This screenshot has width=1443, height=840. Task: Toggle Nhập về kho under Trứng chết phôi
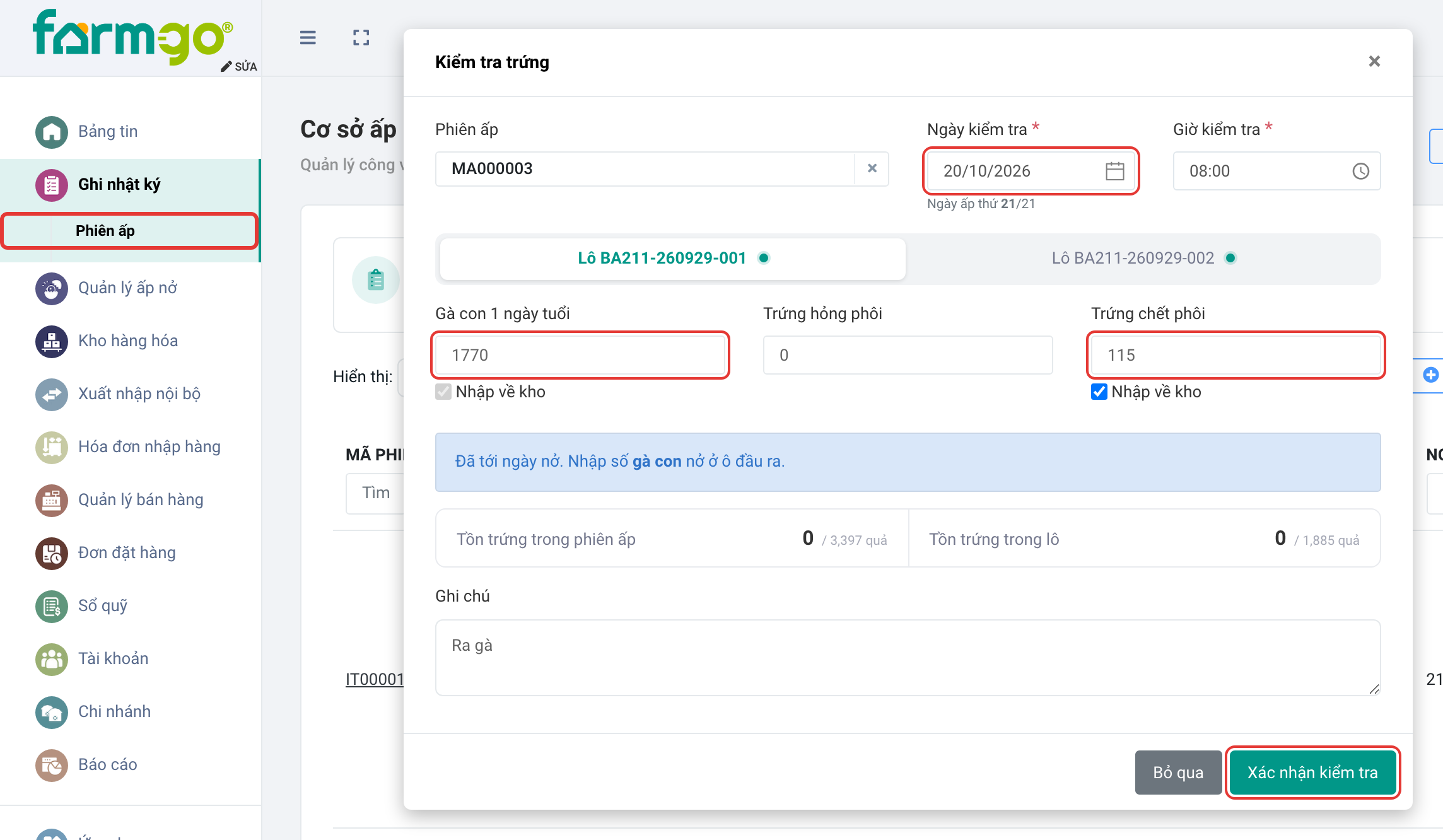coord(1099,392)
